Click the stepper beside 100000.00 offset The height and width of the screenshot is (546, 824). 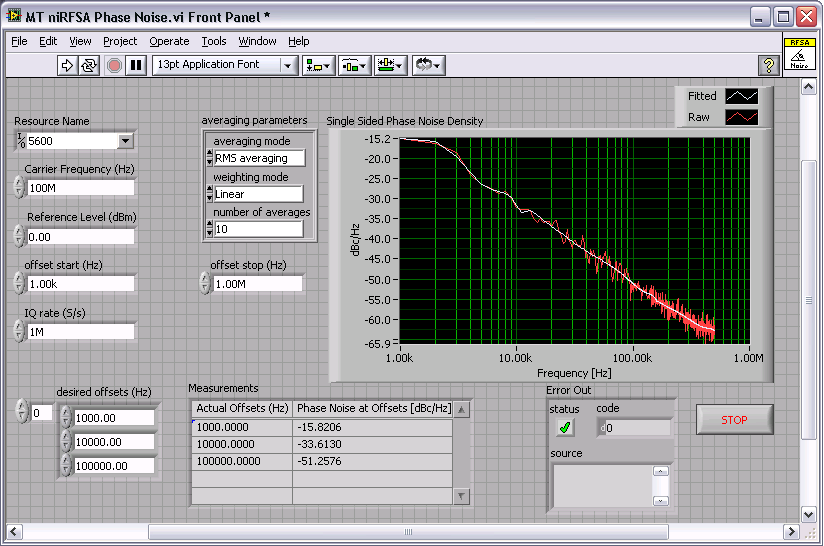pos(66,465)
